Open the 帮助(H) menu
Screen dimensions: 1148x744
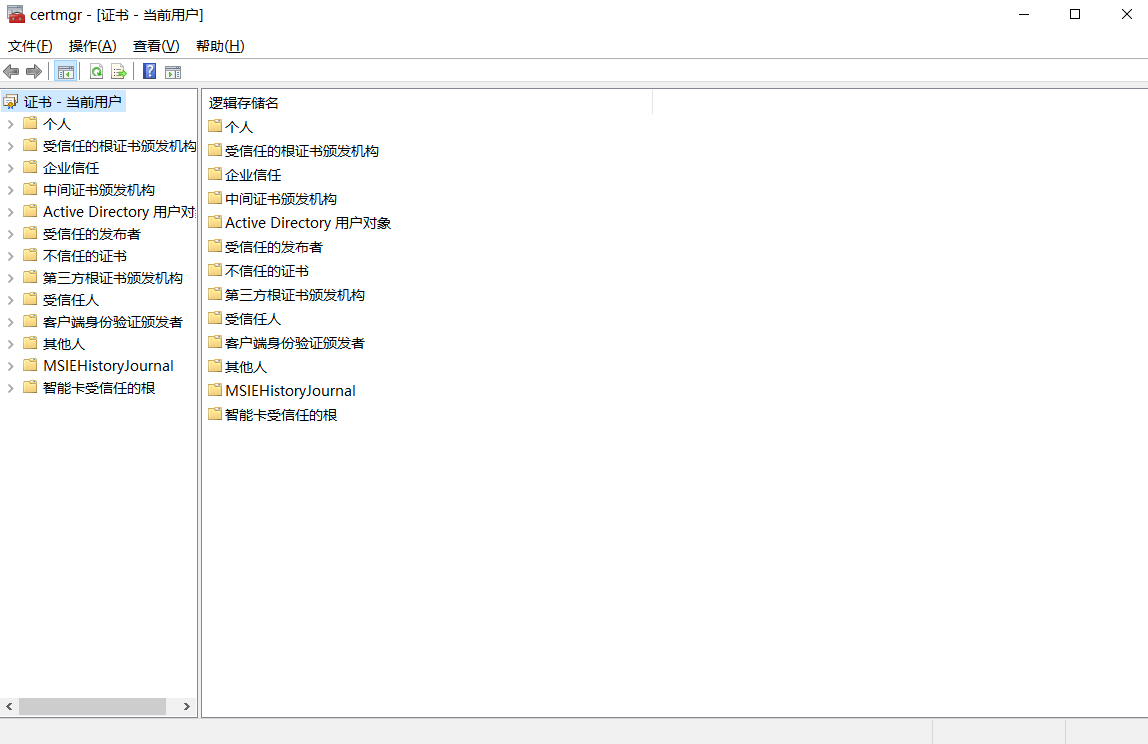pyautogui.click(x=220, y=46)
